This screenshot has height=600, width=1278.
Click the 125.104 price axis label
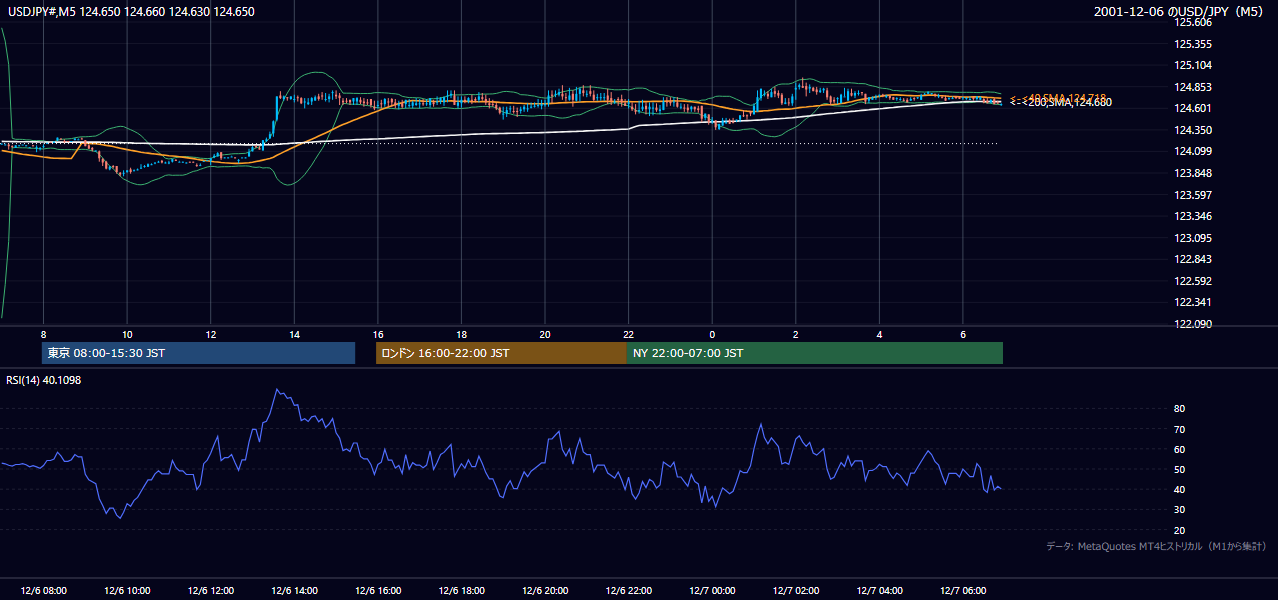click(1194, 65)
